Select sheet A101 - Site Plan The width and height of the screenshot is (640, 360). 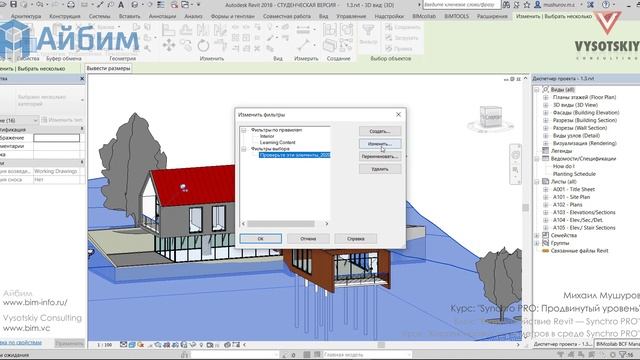[571, 197]
